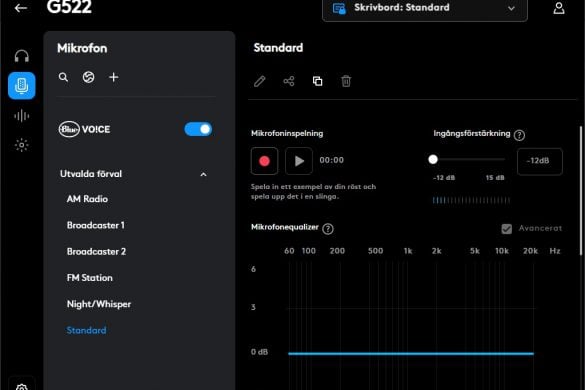Click the Mikrofon panel heading
585x390 pixels.
(82, 48)
